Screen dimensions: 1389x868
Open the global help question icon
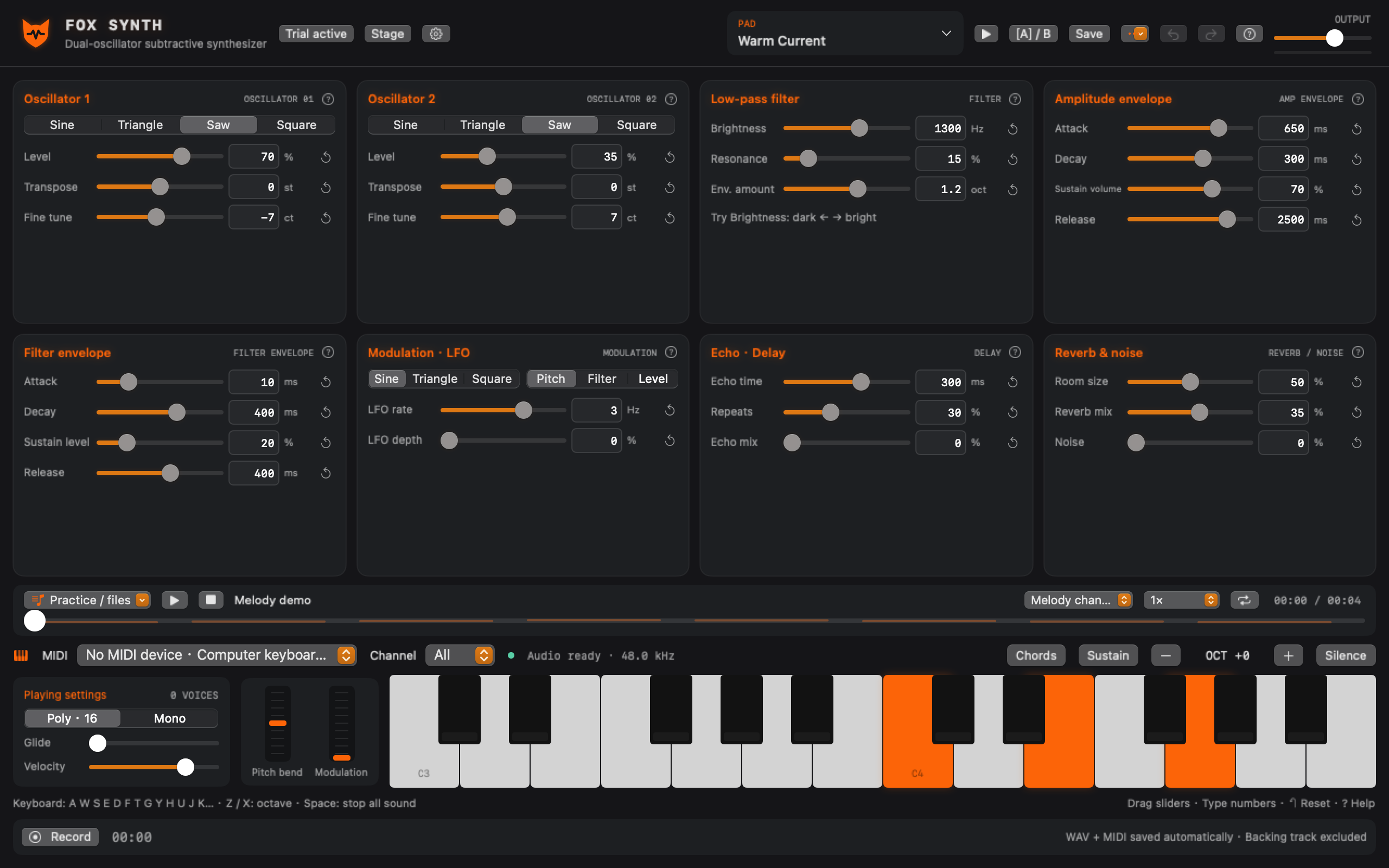(x=1249, y=34)
